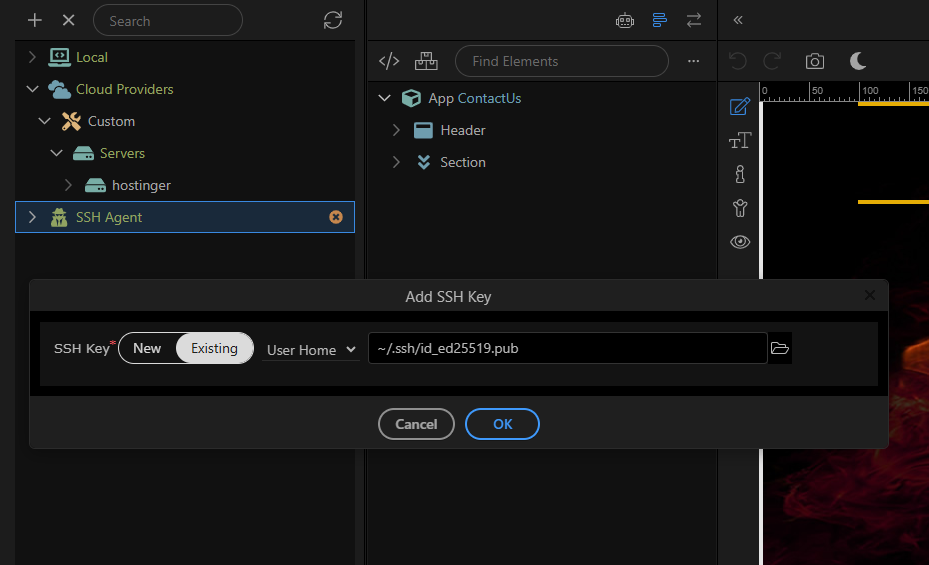The height and width of the screenshot is (565, 929).
Task: Click the Header element icon
Action: click(423, 130)
